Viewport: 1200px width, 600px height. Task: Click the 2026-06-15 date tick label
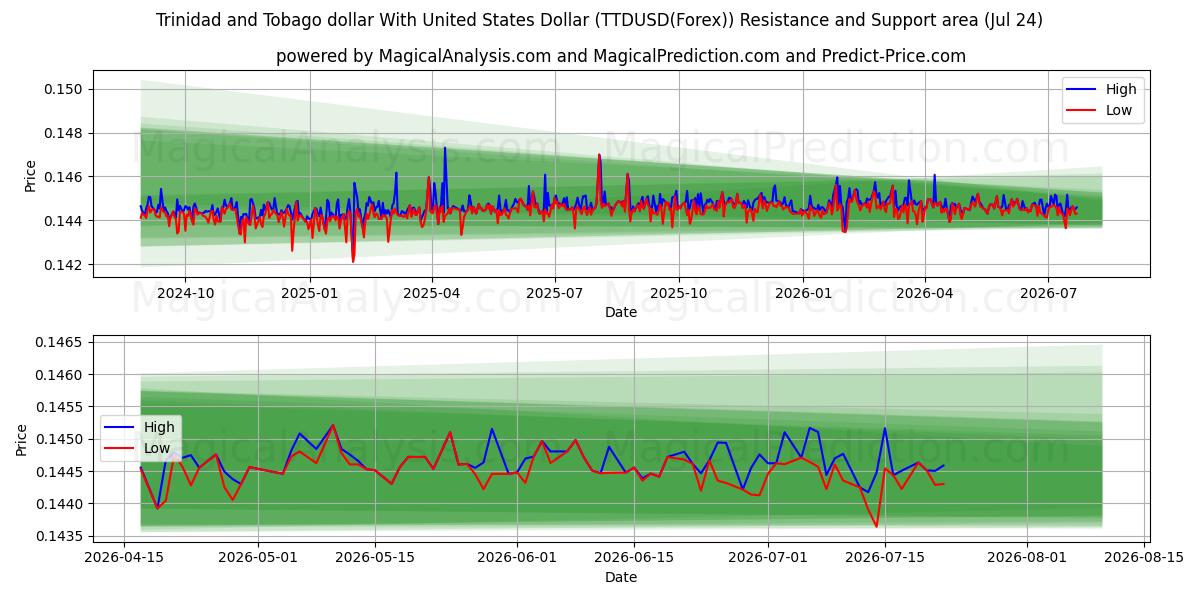pyautogui.click(x=634, y=559)
